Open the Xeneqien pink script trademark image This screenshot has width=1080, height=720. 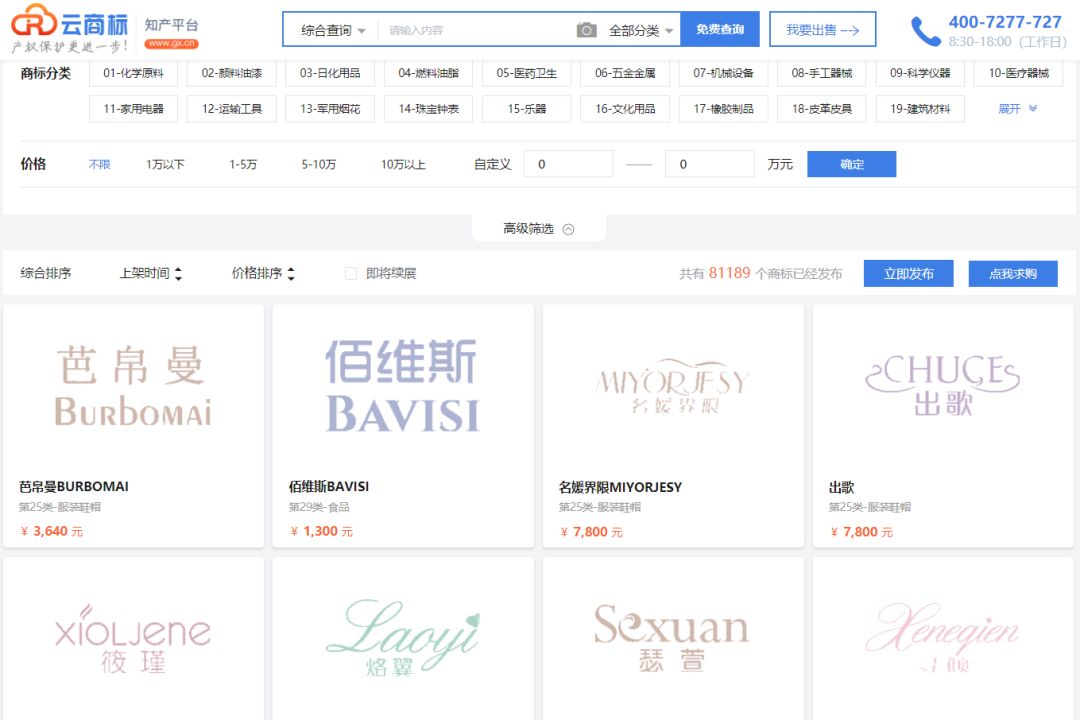click(943, 639)
